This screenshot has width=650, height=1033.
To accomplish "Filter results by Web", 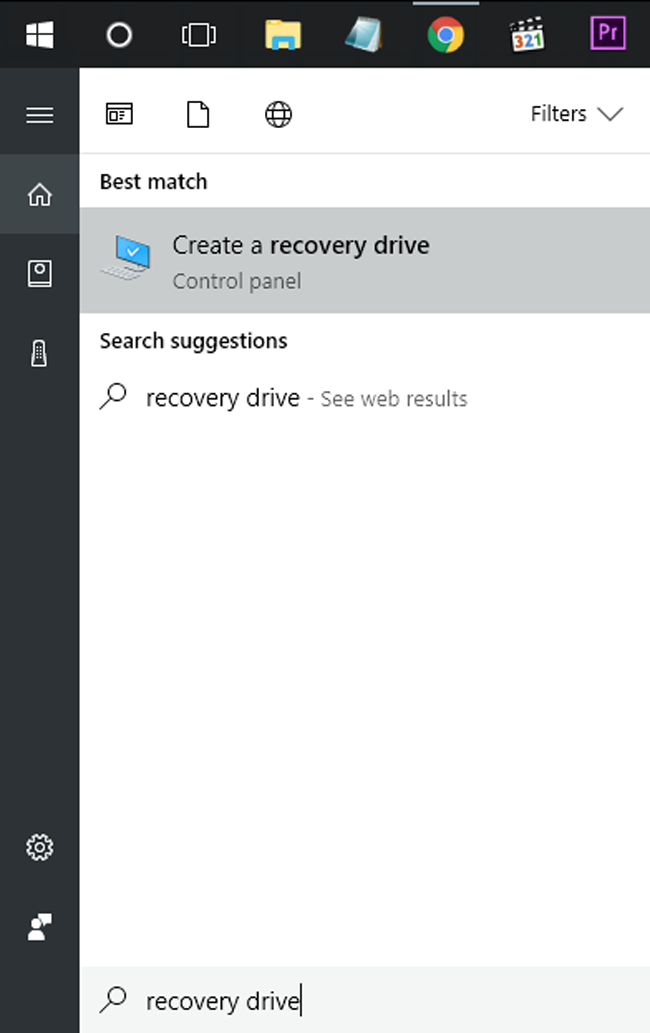I will coord(278,114).
